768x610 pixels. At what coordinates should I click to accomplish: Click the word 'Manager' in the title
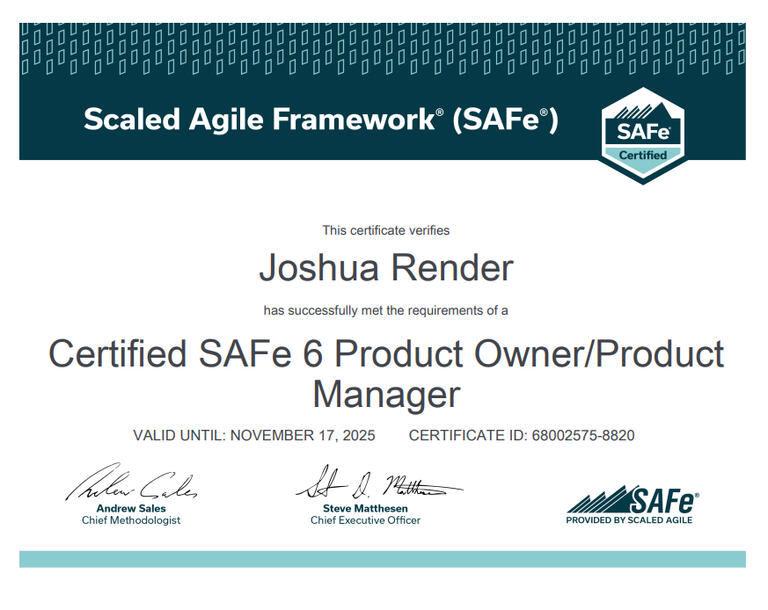coord(386,395)
